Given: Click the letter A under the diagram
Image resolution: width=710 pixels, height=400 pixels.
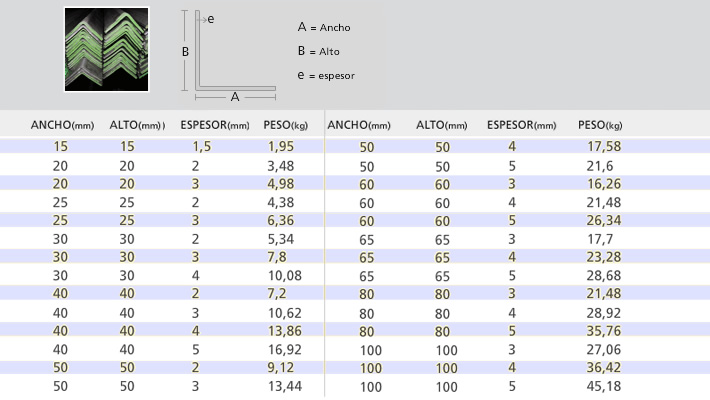Looking at the screenshot, I should pos(235,96).
